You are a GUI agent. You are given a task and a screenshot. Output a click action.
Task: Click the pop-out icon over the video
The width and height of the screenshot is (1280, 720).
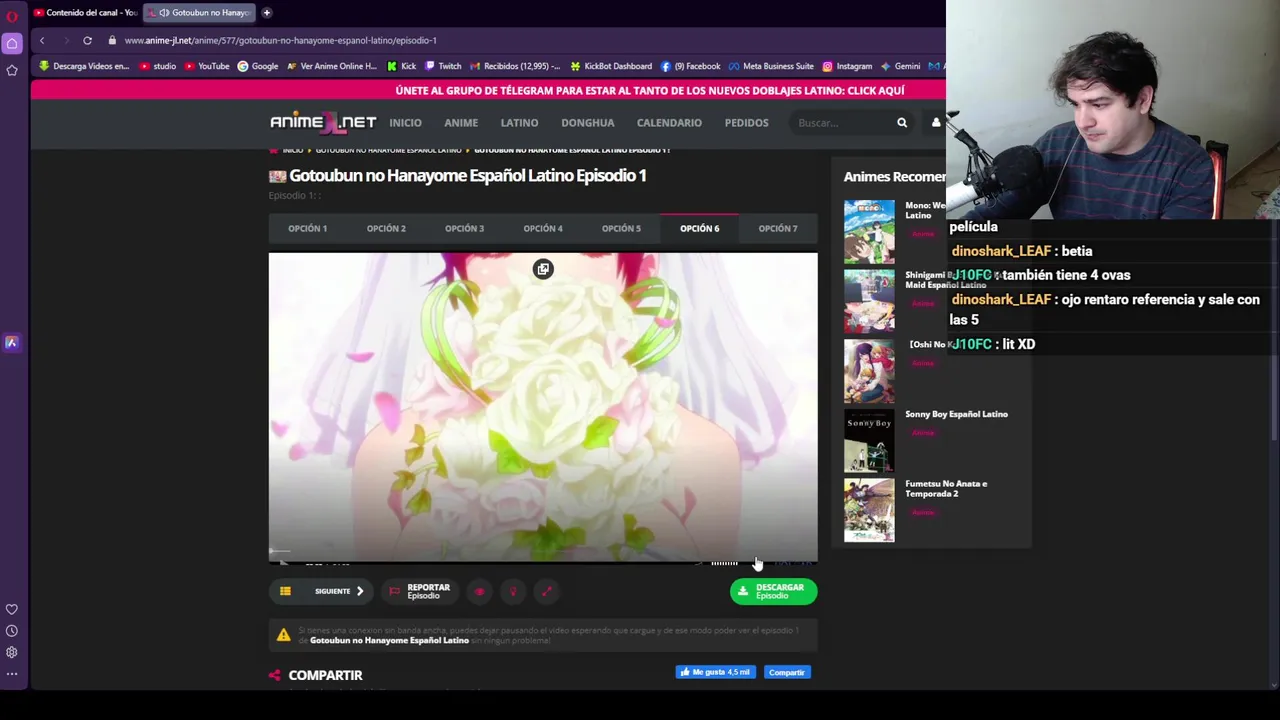pos(543,269)
